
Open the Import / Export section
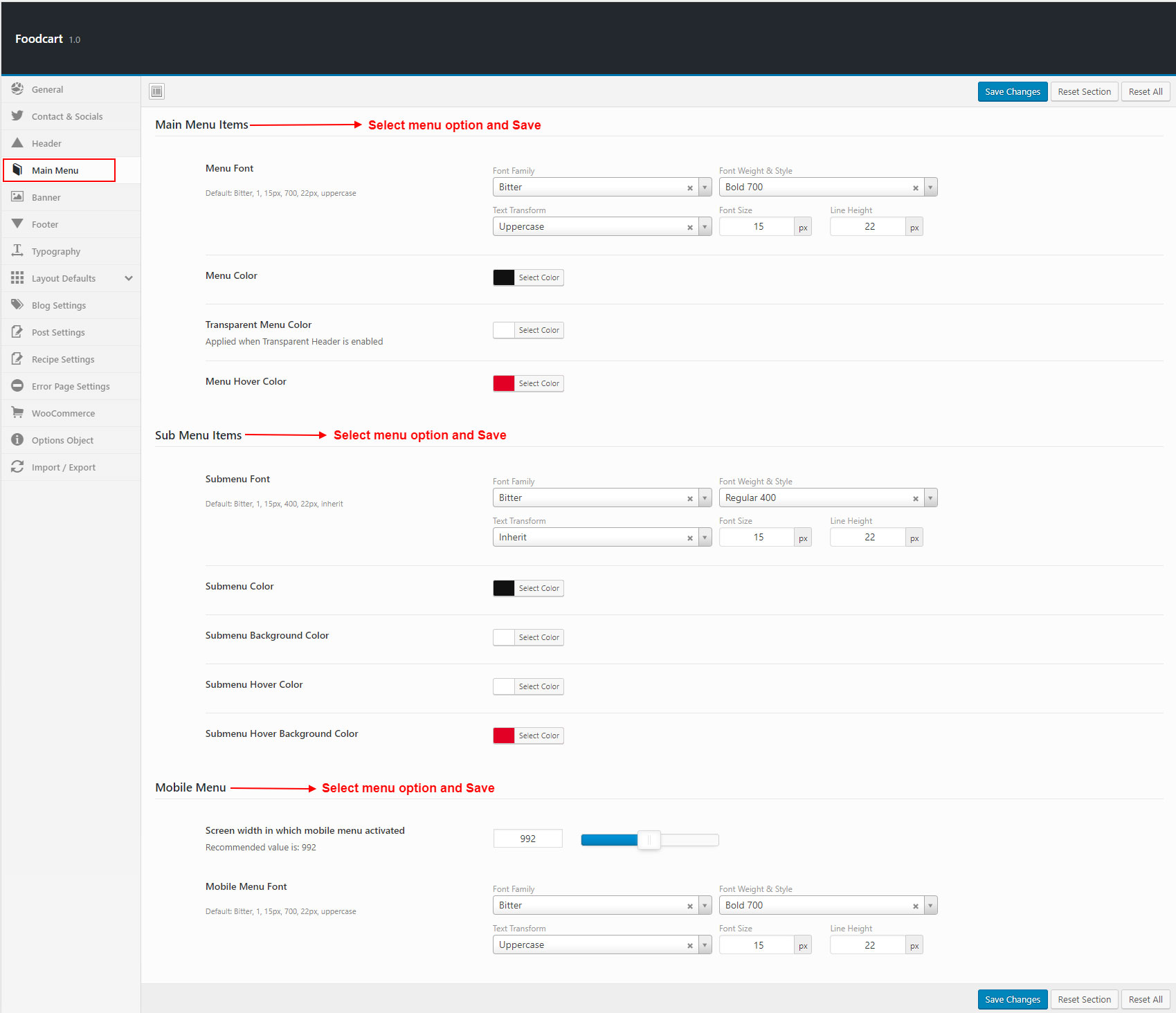(71, 467)
